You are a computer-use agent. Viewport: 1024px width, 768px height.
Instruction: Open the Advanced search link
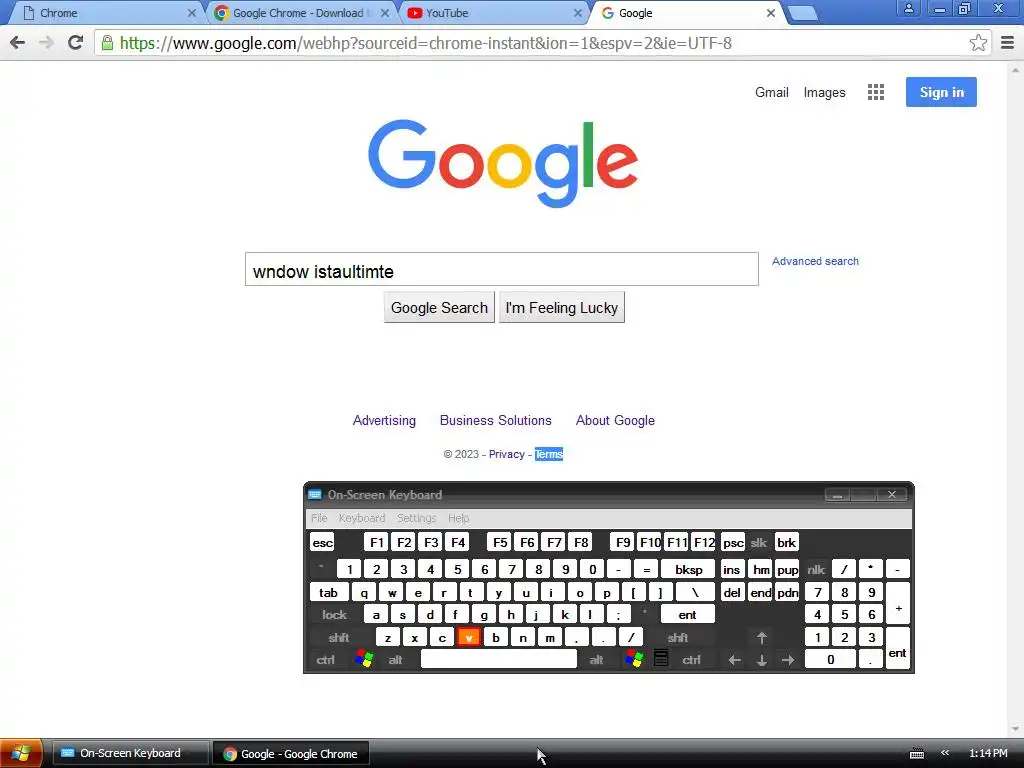point(815,261)
